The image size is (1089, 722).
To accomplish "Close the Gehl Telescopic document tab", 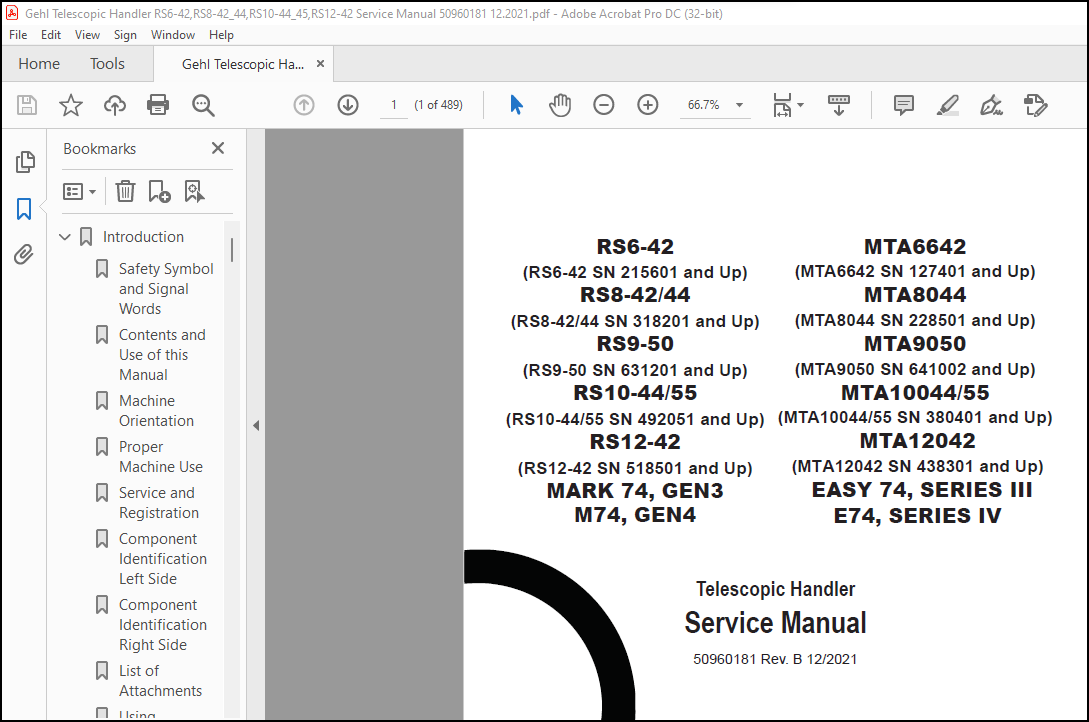I will (x=320, y=64).
